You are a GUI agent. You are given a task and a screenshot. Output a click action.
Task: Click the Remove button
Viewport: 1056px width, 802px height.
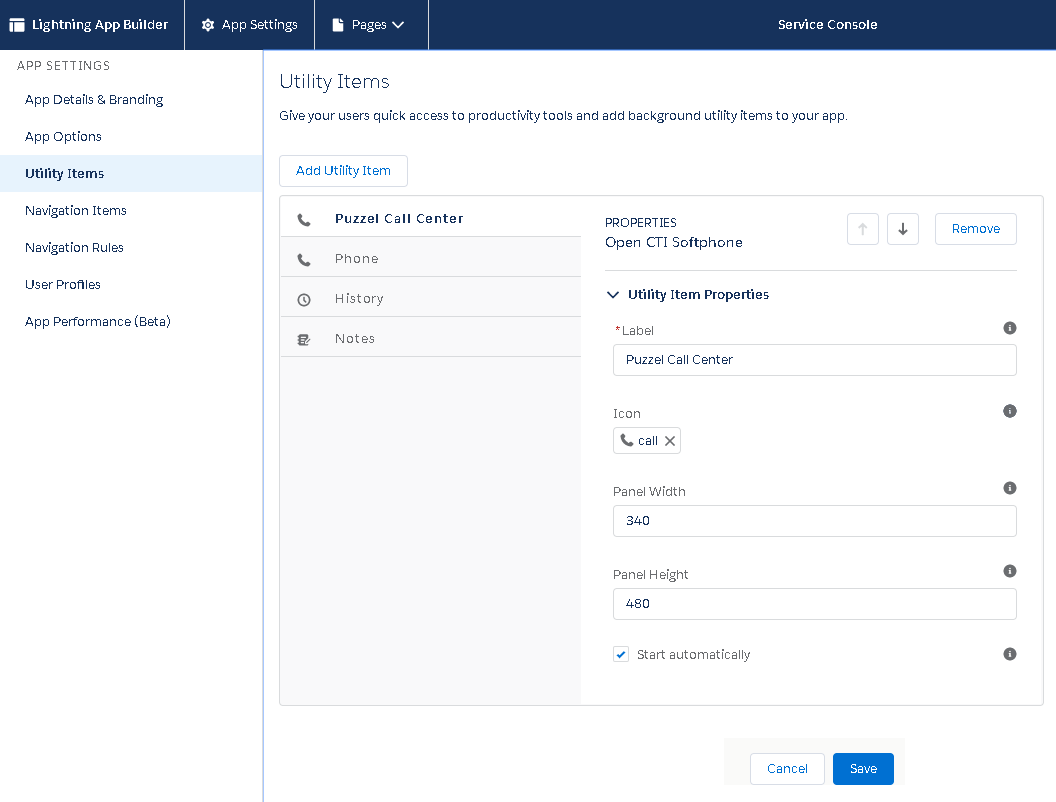(975, 229)
